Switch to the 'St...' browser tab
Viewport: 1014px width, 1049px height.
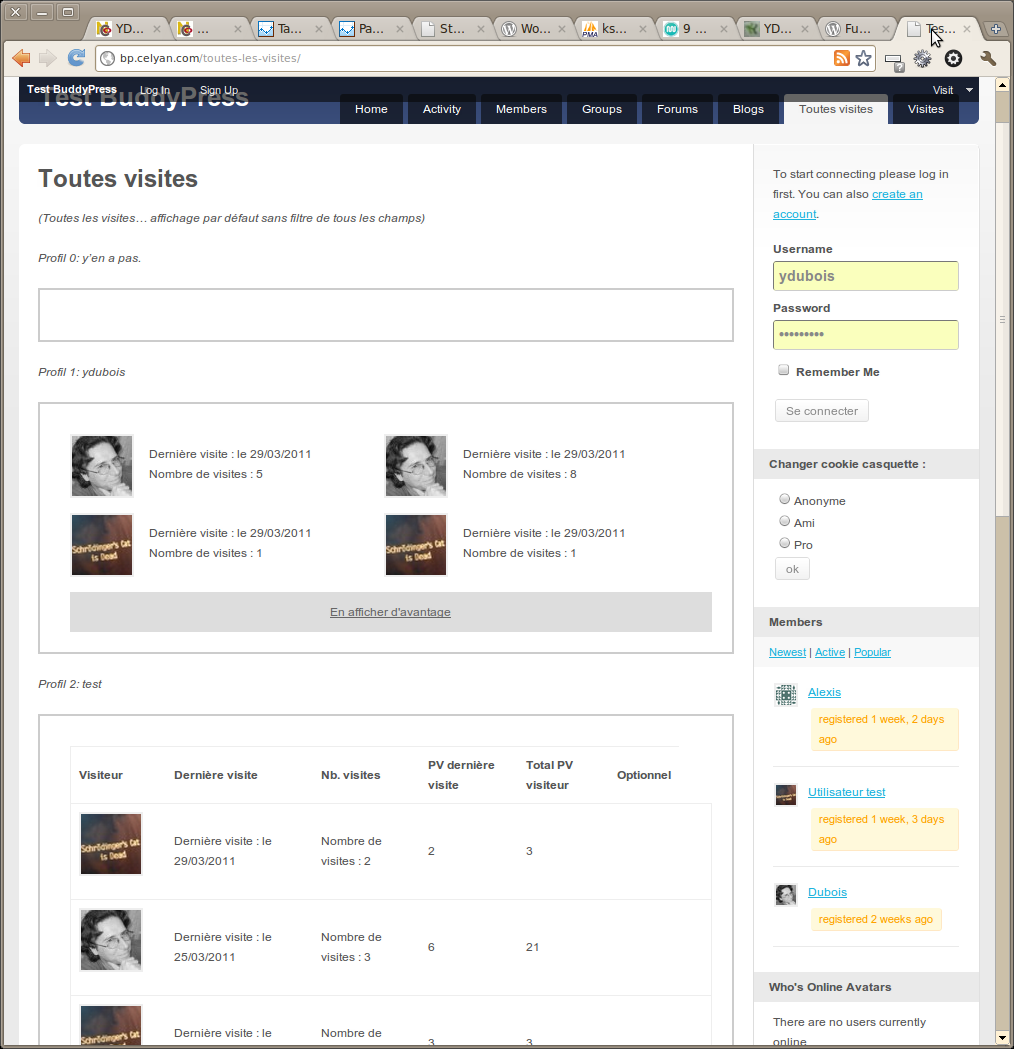click(451, 29)
